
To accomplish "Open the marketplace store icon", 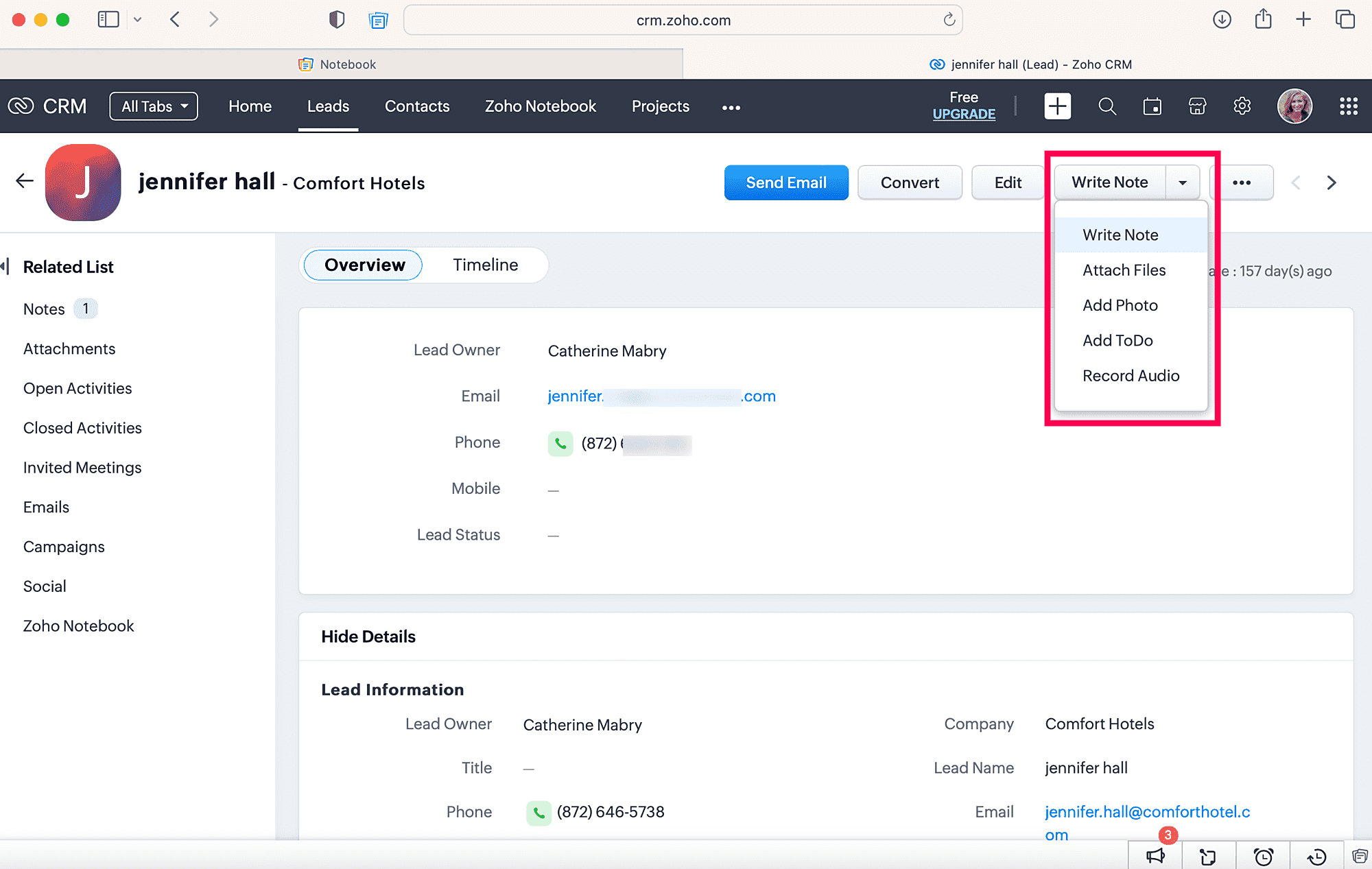I will (1197, 106).
